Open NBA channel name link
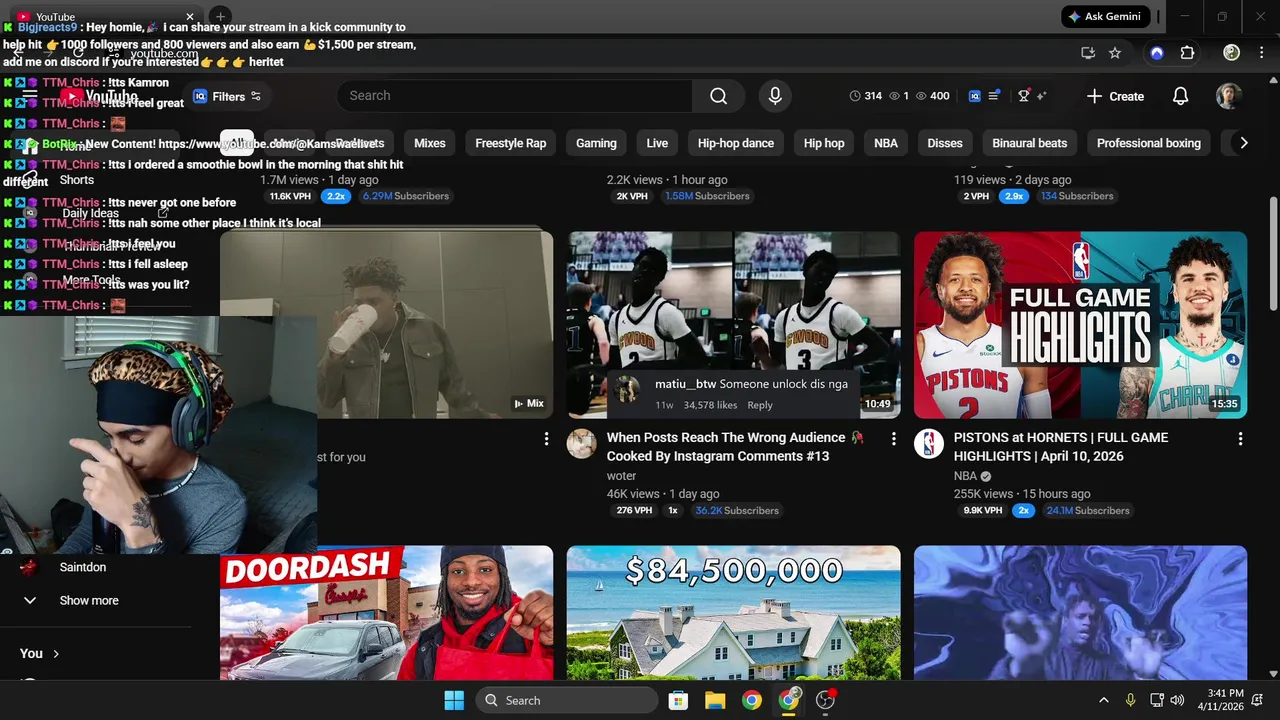The width and height of the screenshot is (1280, 720). pyautogui.click(x=965, y=476)
